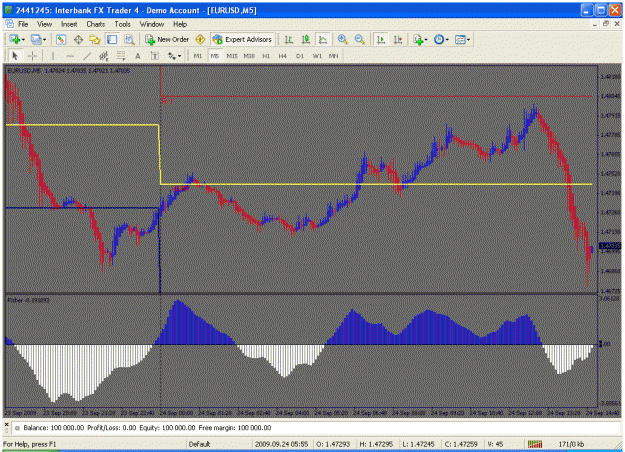Expand the new chart dropdown arrow
The width and height of the screenshot is (625, 452).
[x=24, y=39]
